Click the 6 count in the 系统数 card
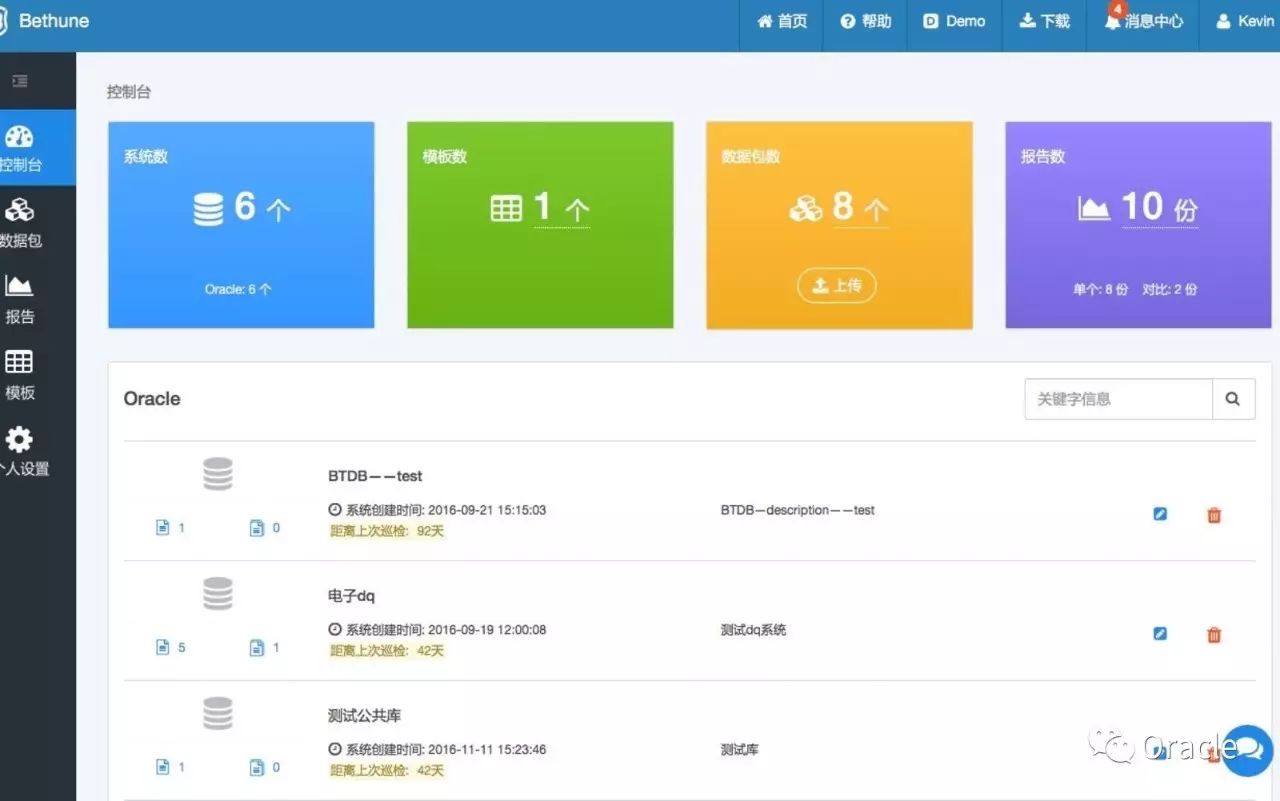 [245, 206]
